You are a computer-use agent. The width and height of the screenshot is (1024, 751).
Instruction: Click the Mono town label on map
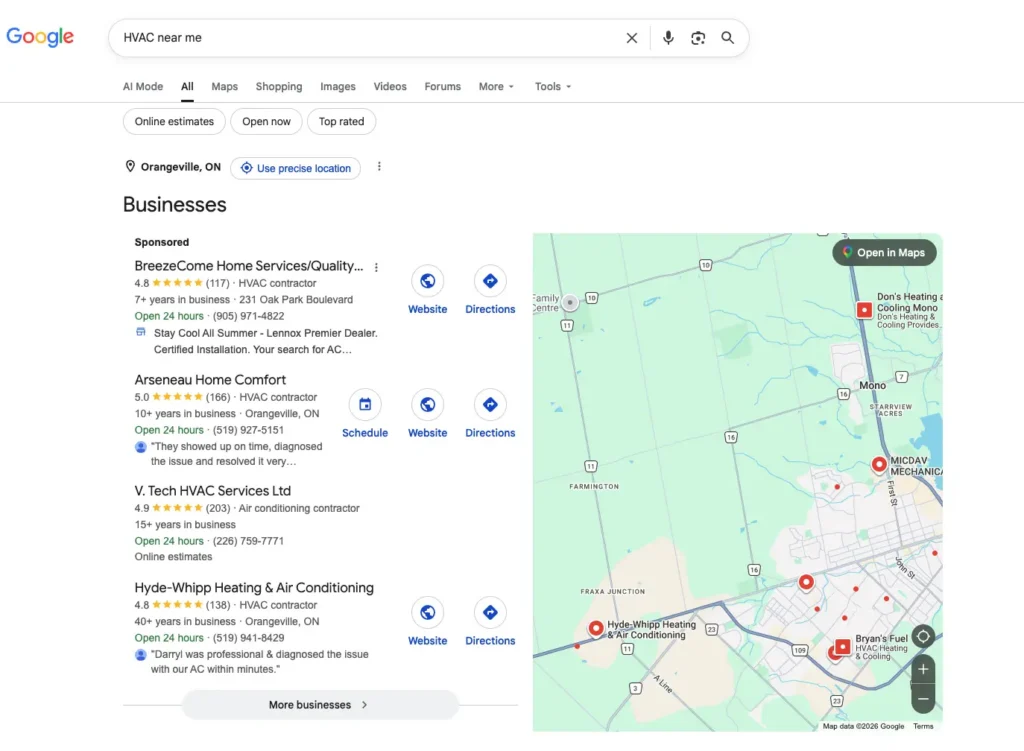[x=872, y=385]
